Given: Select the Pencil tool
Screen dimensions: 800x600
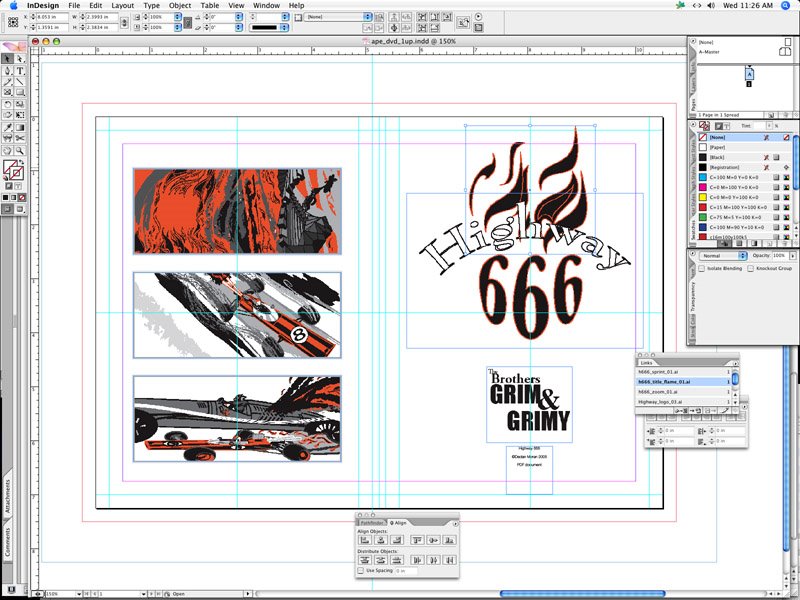Looking at the screenshot, I should 7,82.
